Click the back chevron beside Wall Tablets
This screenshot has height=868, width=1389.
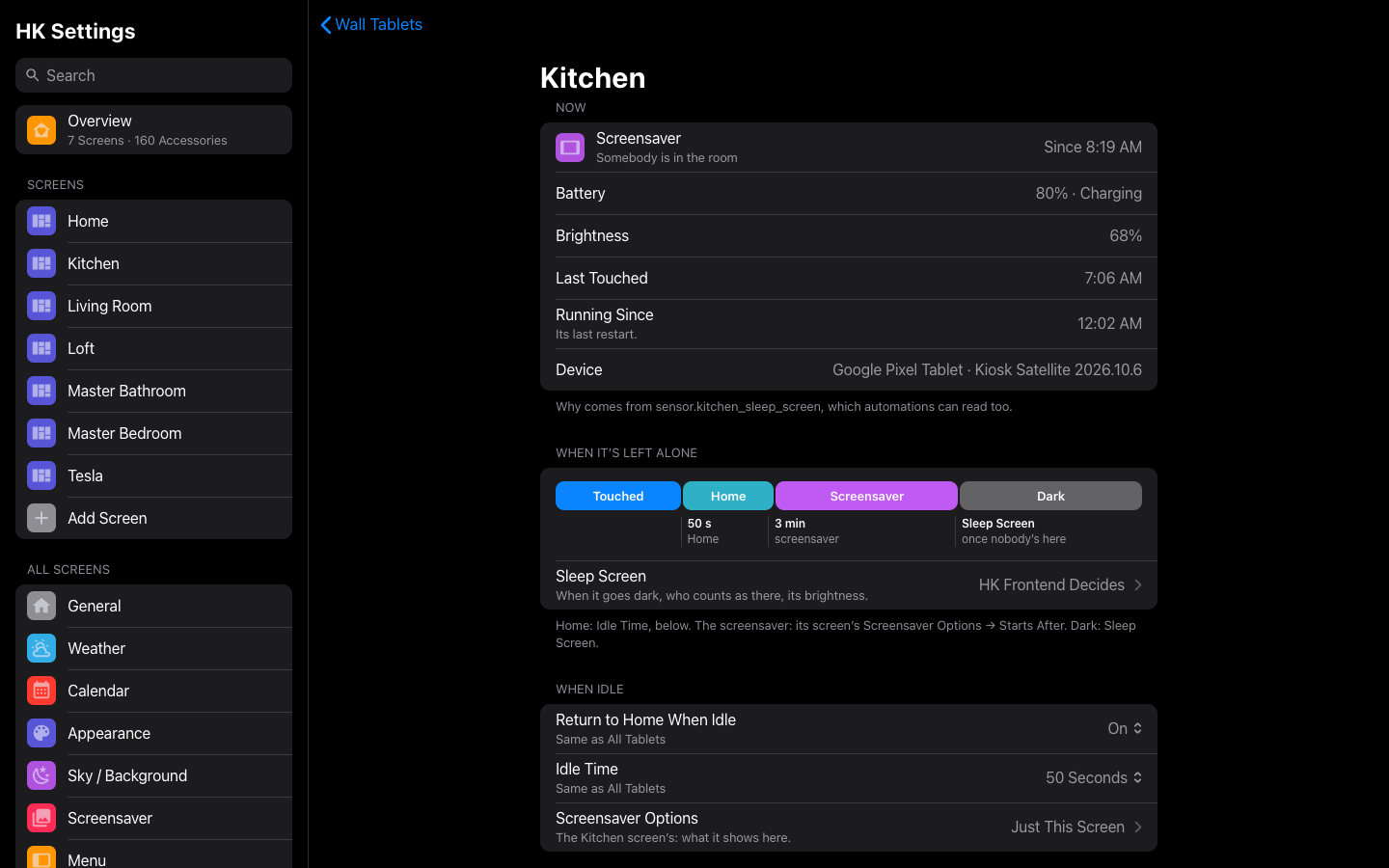pos(326,25)
